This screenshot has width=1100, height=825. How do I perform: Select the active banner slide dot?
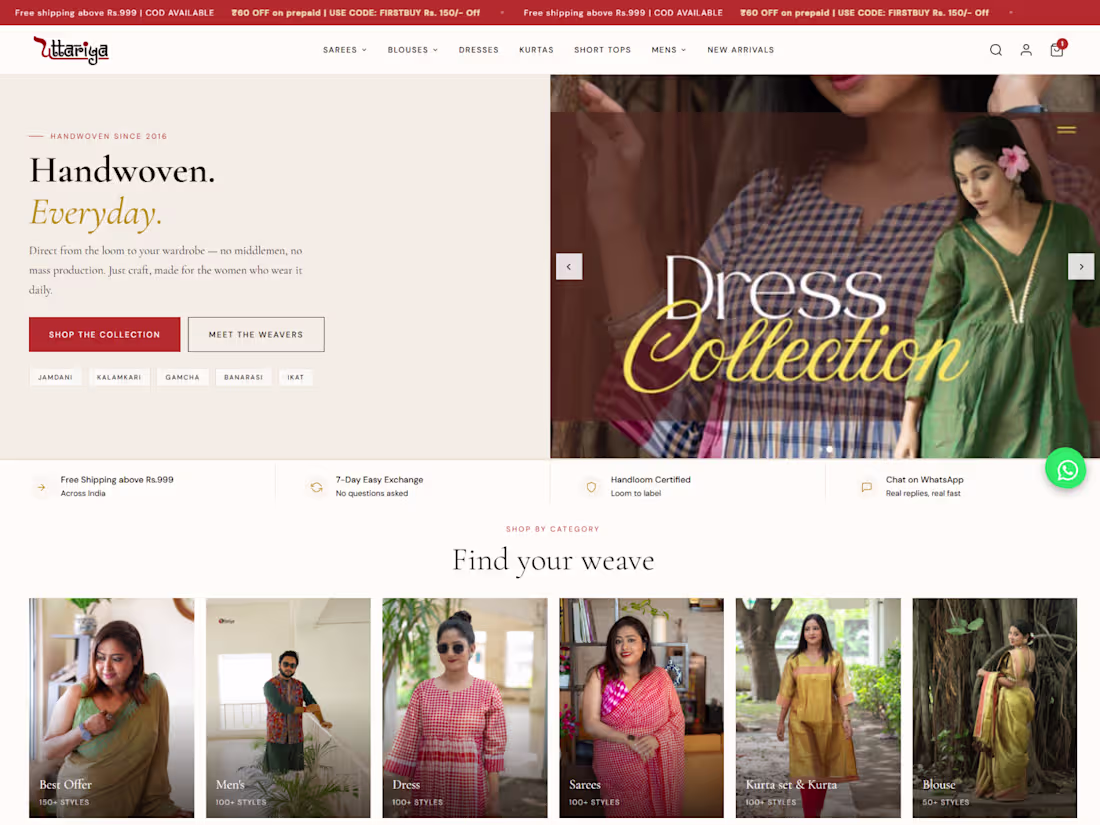pyautogui.click(x=830, y=449)
